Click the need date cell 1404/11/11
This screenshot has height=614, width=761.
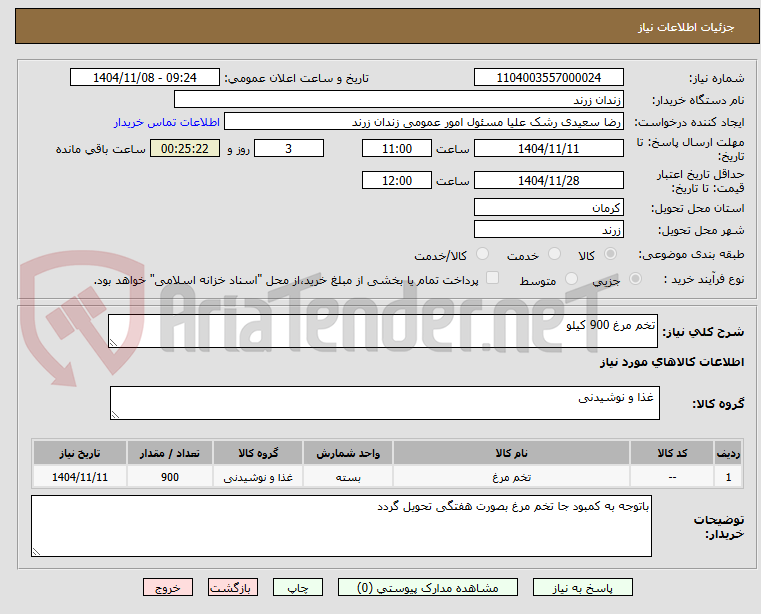[x=80, y=477]
